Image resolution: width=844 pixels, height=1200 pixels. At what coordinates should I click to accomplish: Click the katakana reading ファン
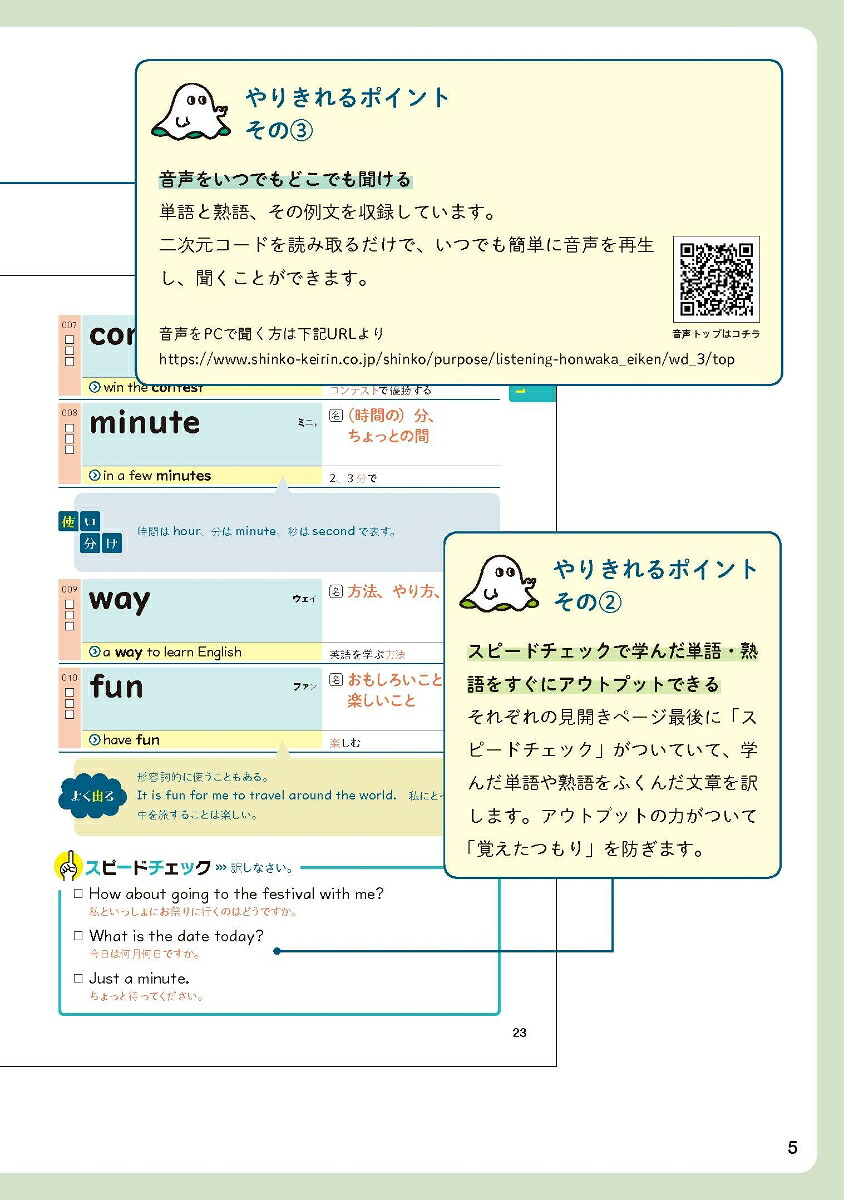[304, 687]
